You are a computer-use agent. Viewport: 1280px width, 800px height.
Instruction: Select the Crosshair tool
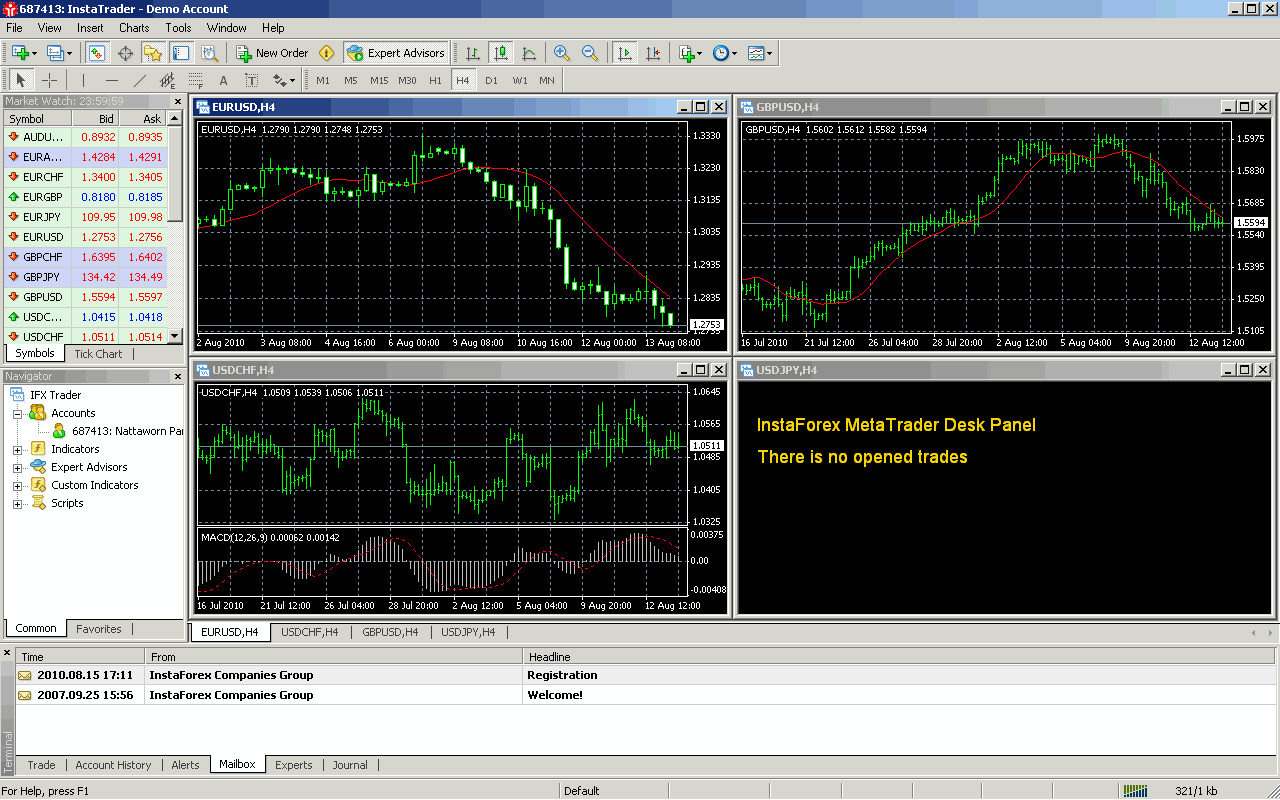pyautogui.click(x=49, y=80)
